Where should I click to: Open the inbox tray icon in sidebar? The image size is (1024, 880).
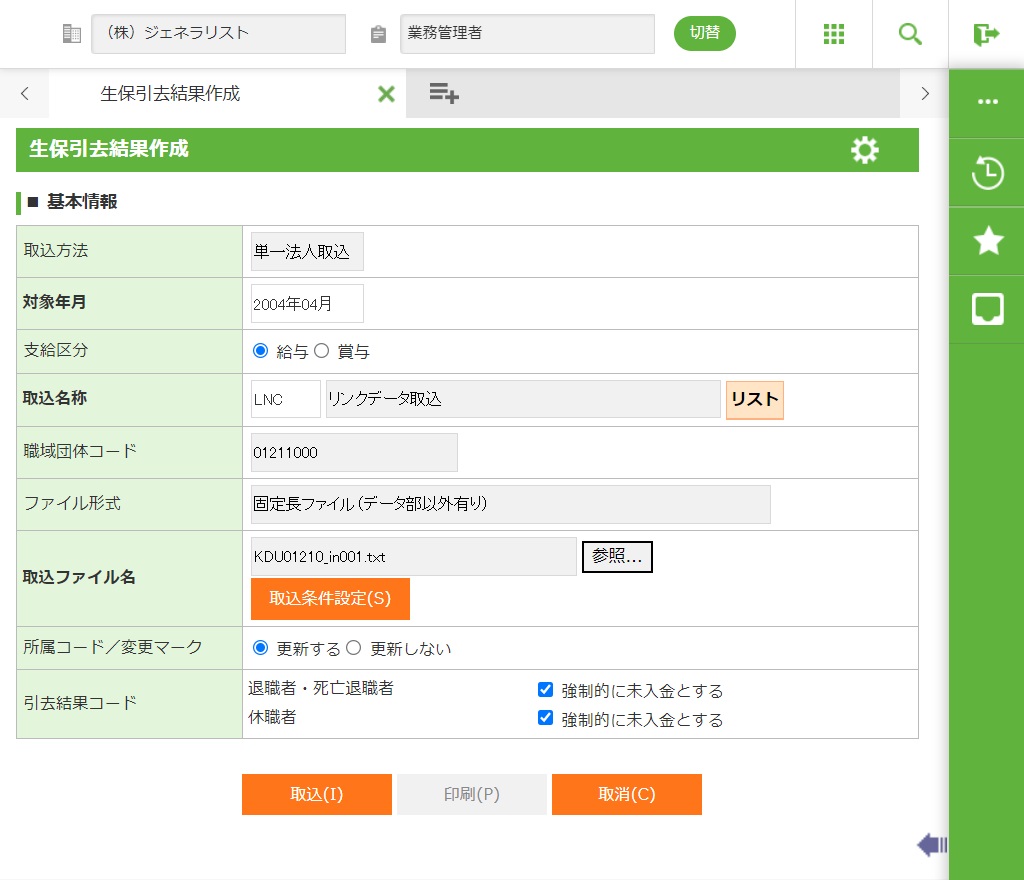click(x=987, y=309)
